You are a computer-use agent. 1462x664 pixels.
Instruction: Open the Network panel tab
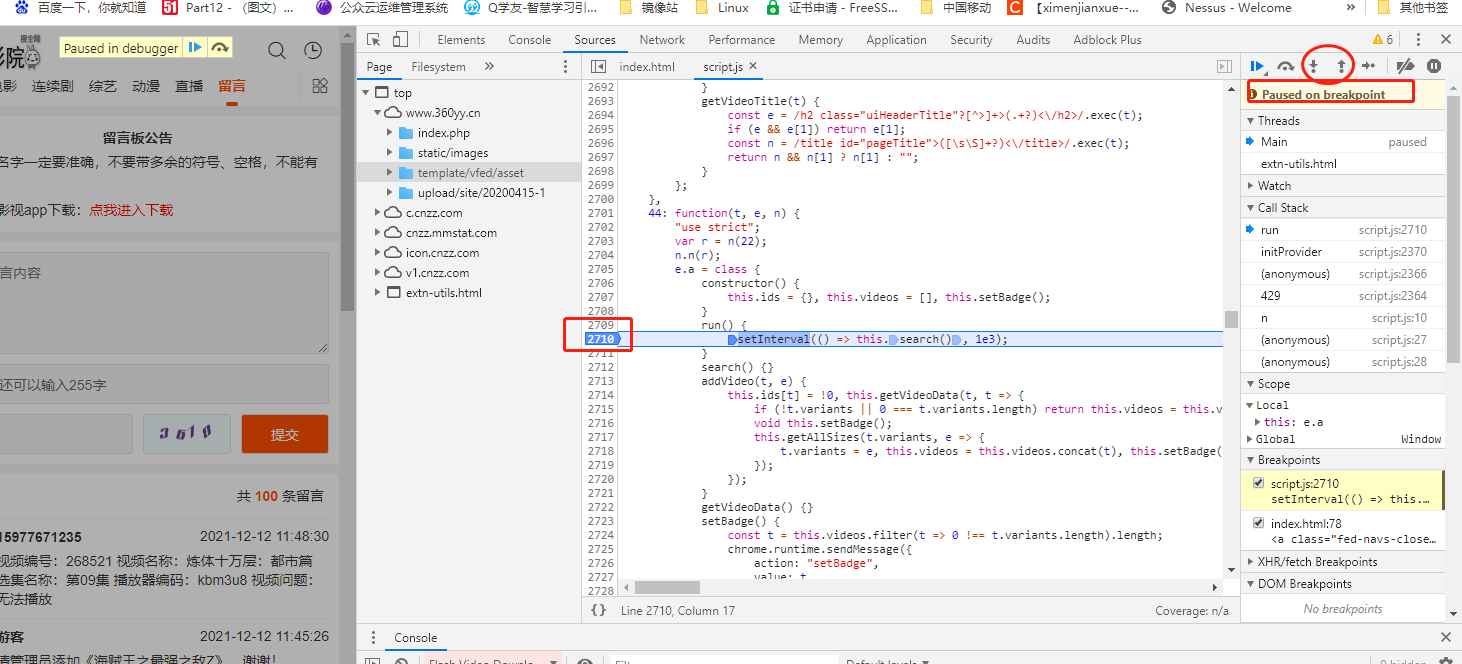(662, 40)
